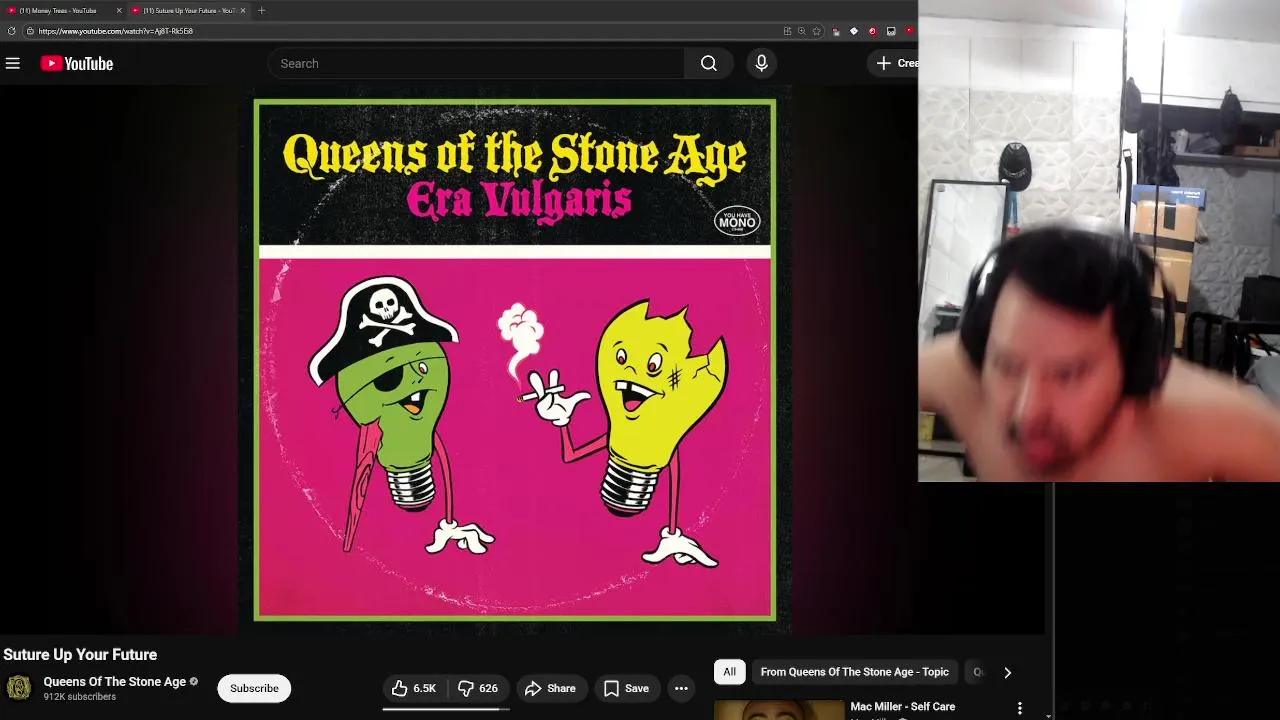1280x720 pixels.
Task: Subscribe to Queens Of The Stone Age
Action: (254, 688)
